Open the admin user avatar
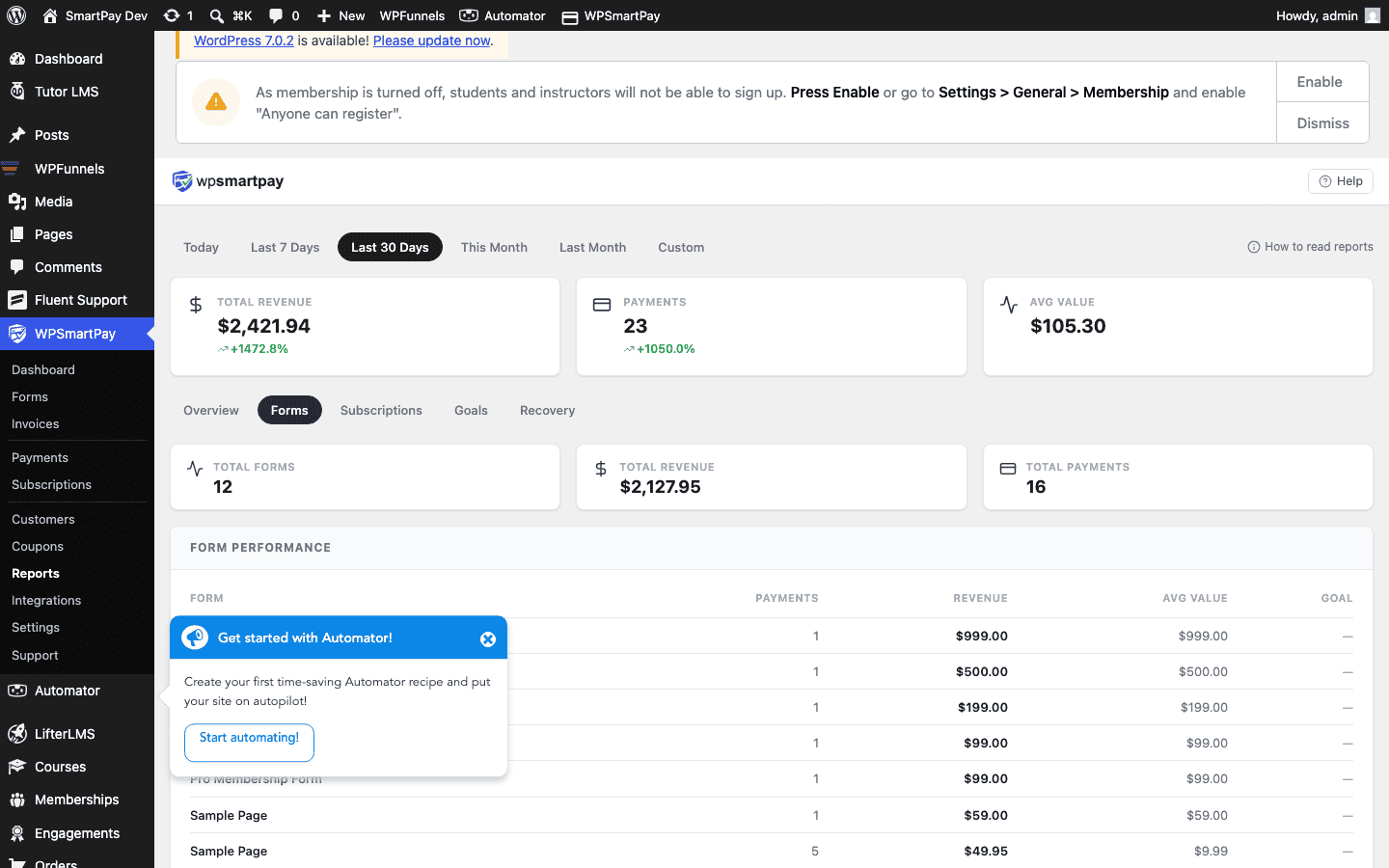 (1373, 15)
